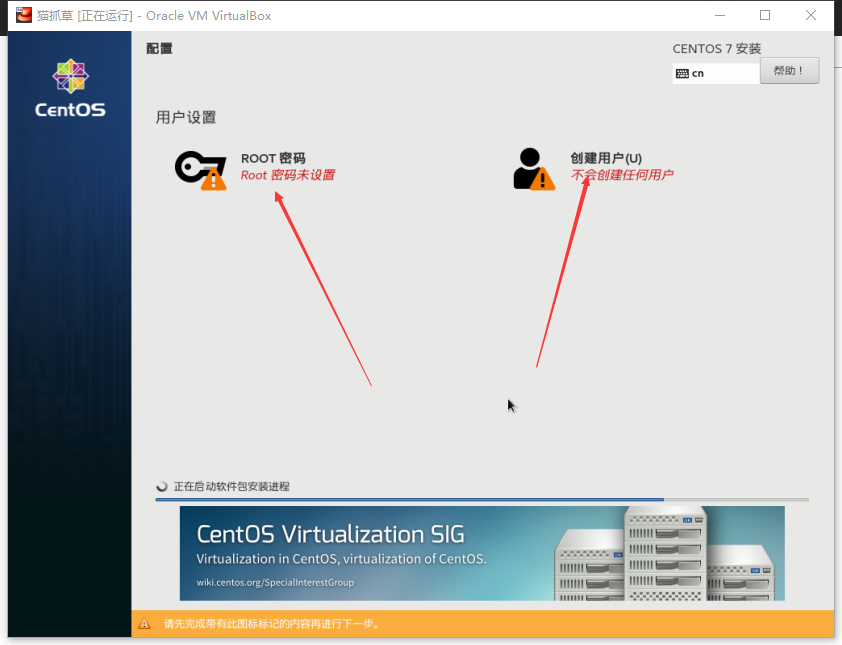Click the 'Root 密码未设置' warning text
Image resolution: width=842 pixels, height=645 pixels.
(288, 175)
